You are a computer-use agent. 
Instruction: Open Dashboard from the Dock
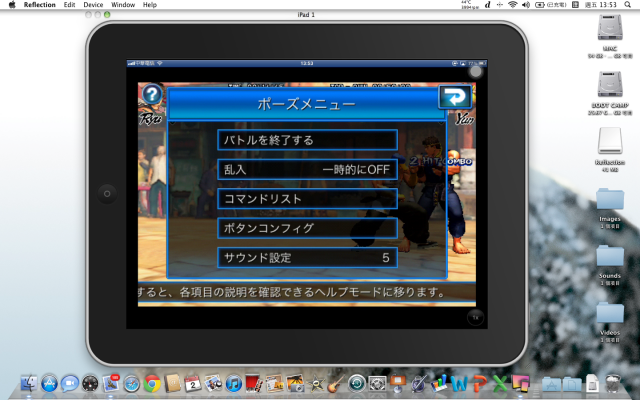click(90, 384)
